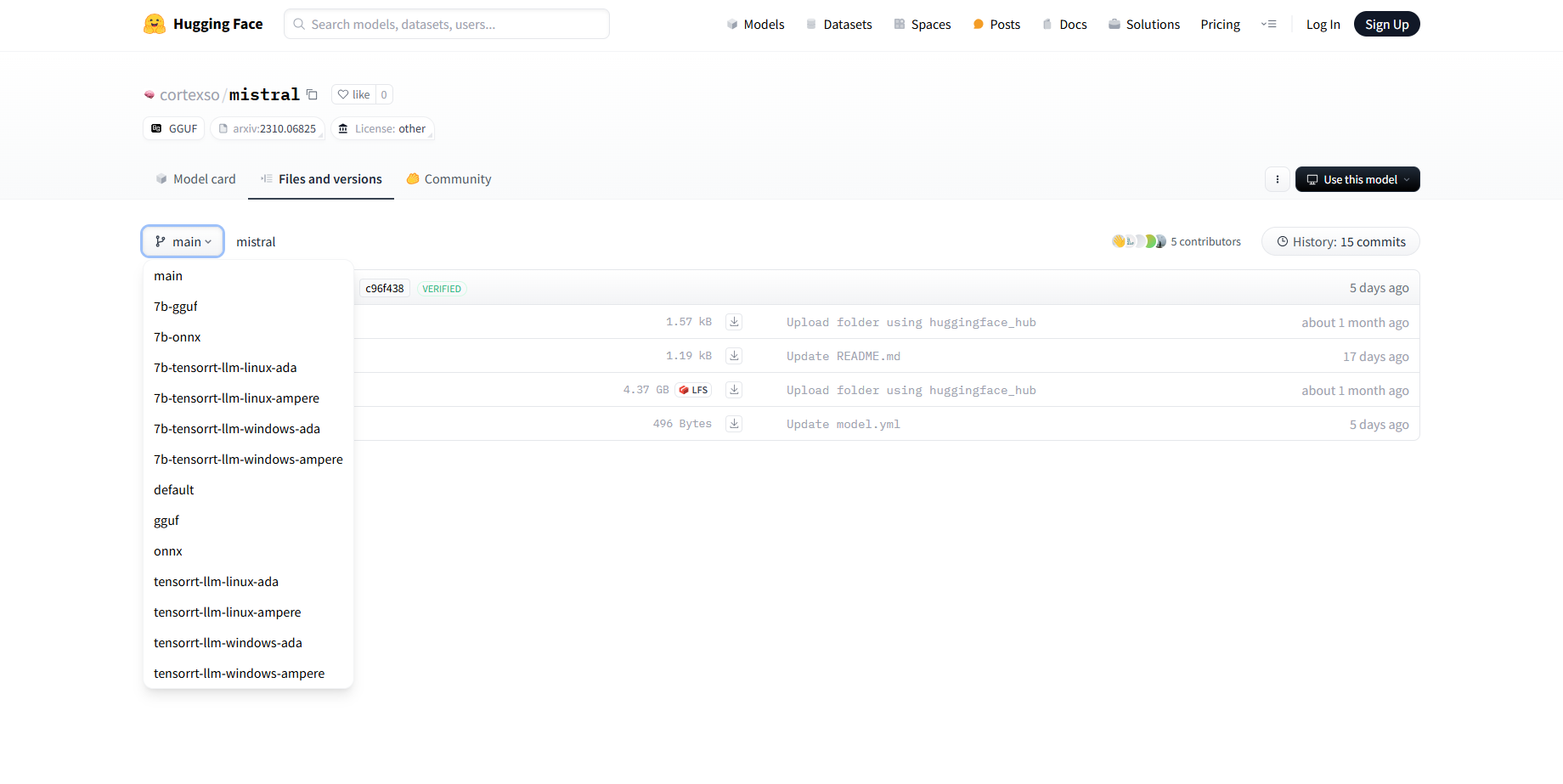This screenshot has width=1563, height=784.
Task: Copy model name with copy icon
Action: tap(312, 94)
